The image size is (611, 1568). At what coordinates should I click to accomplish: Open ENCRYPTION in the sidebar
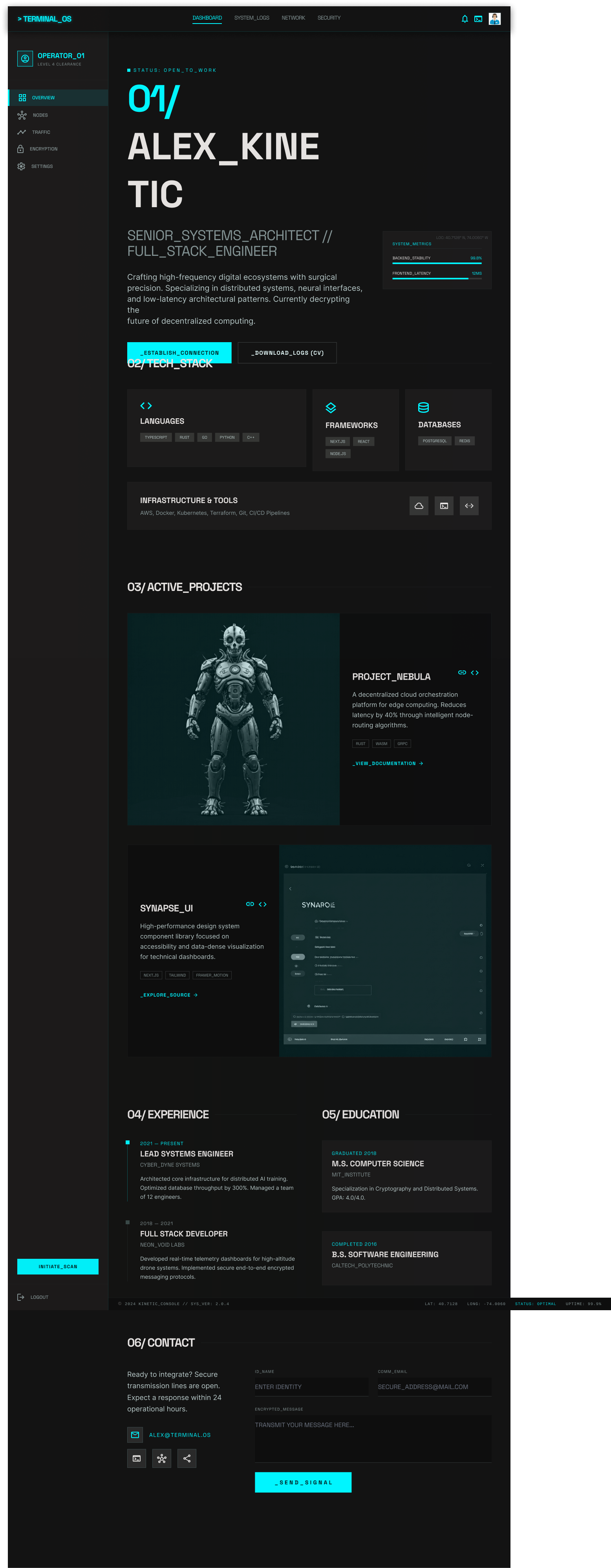[x=43, y=149]
